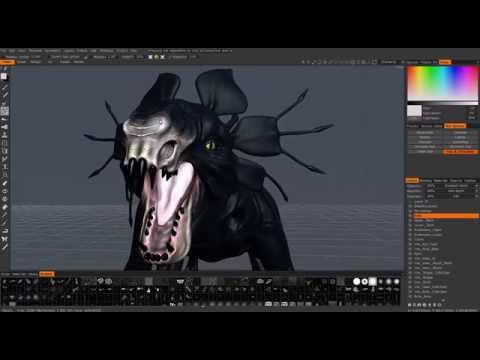Screen dimensions: 480x360
Task: Open the orange tab beneath the color swatch
Action: click(455, 126)
